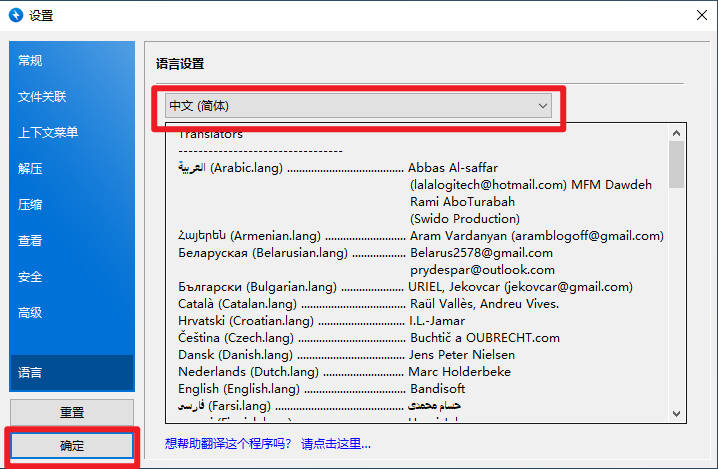Open the 常规 settings page
This screenshot has height=469, width=718.
(30, 61)
